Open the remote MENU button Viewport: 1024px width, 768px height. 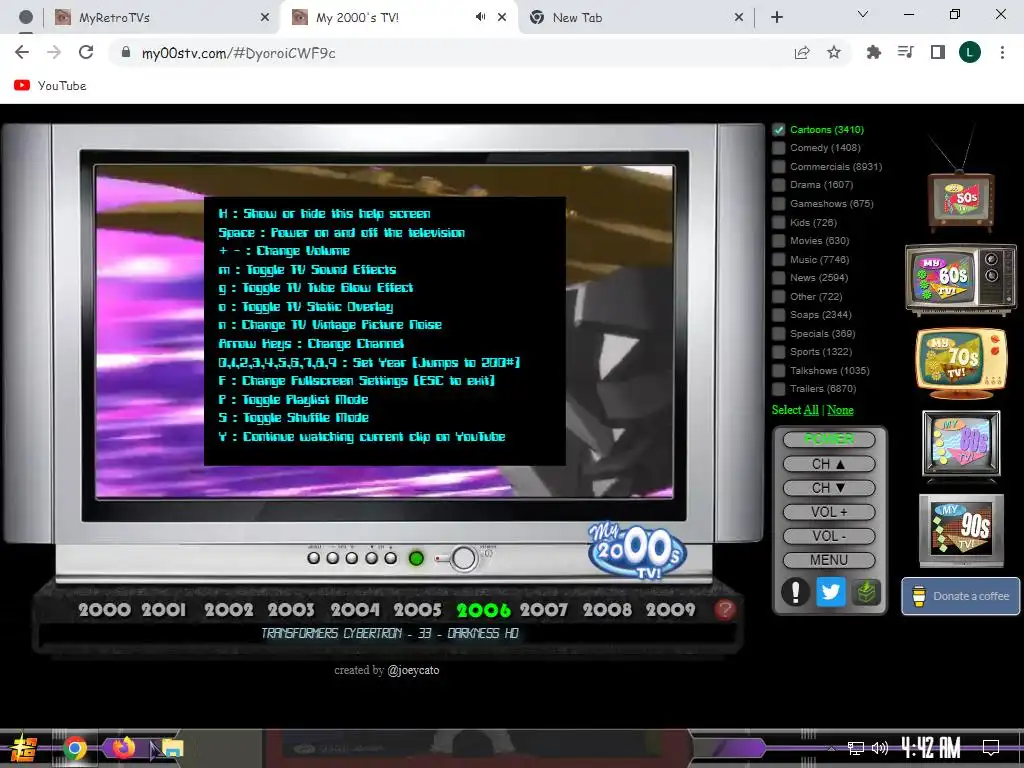coord(829,560)
